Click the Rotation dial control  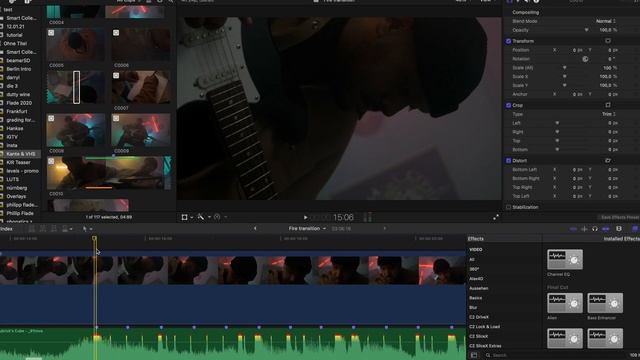coord(585,59)
